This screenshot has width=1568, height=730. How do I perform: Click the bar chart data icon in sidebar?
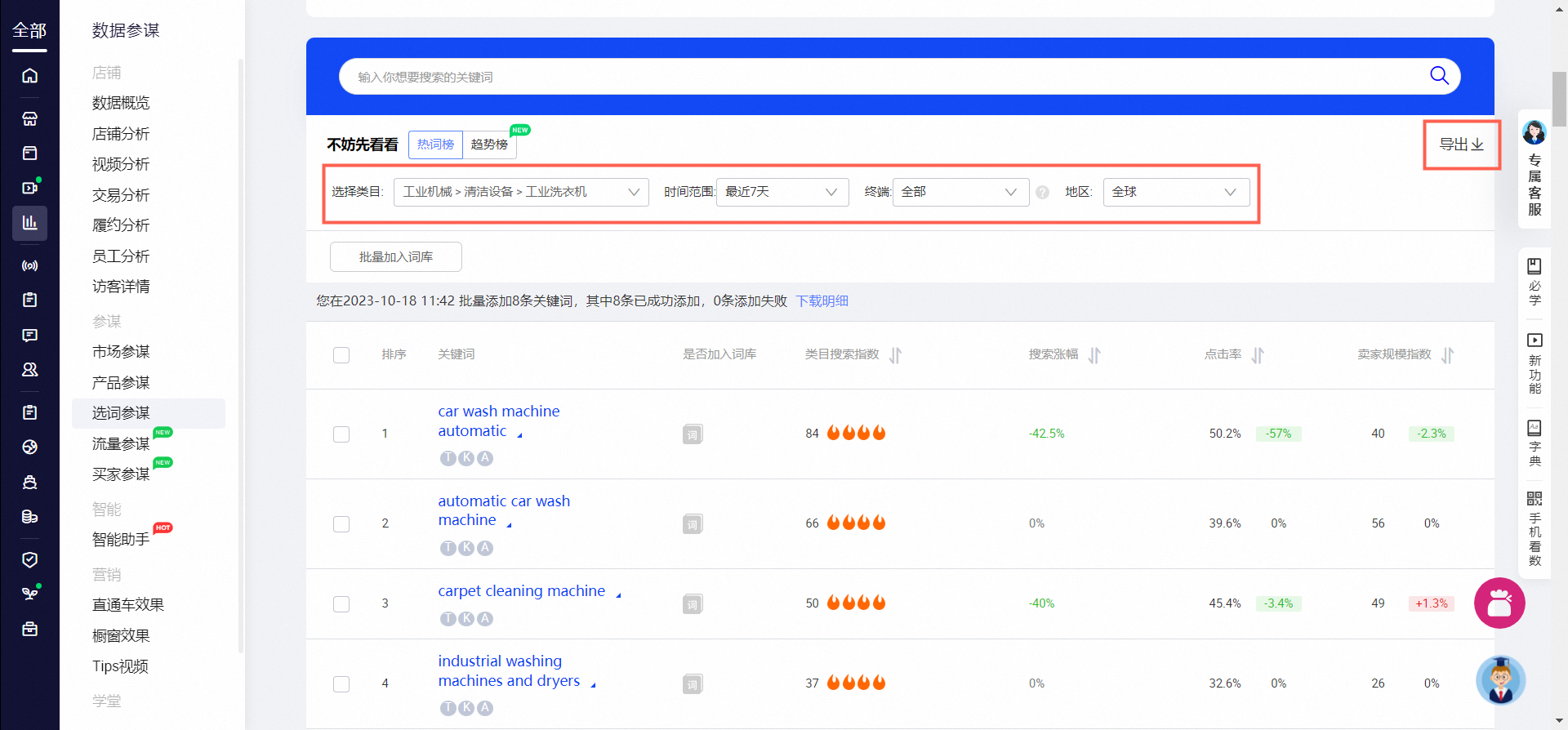(x=30, y=223)
